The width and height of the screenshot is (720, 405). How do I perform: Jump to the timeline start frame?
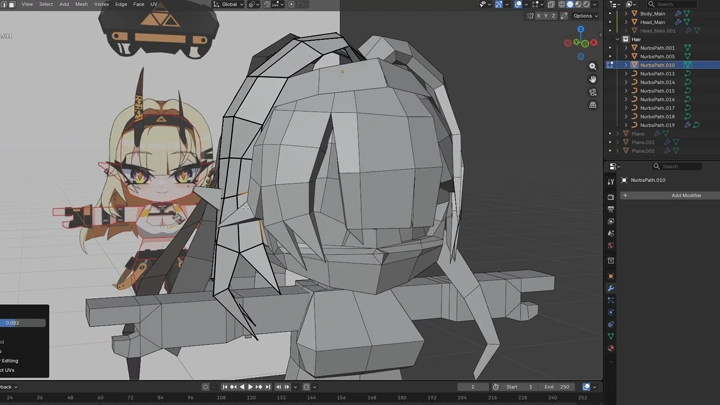point(225,387)
